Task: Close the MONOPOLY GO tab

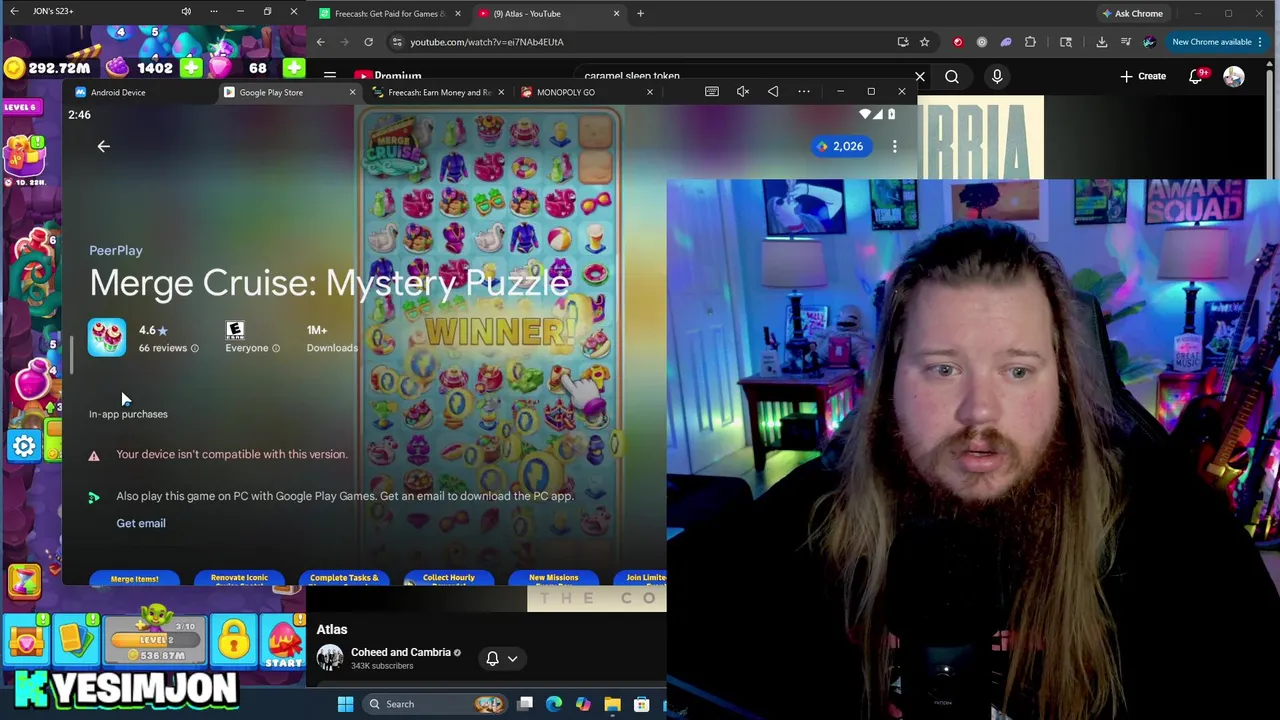Action: point(649,92)
